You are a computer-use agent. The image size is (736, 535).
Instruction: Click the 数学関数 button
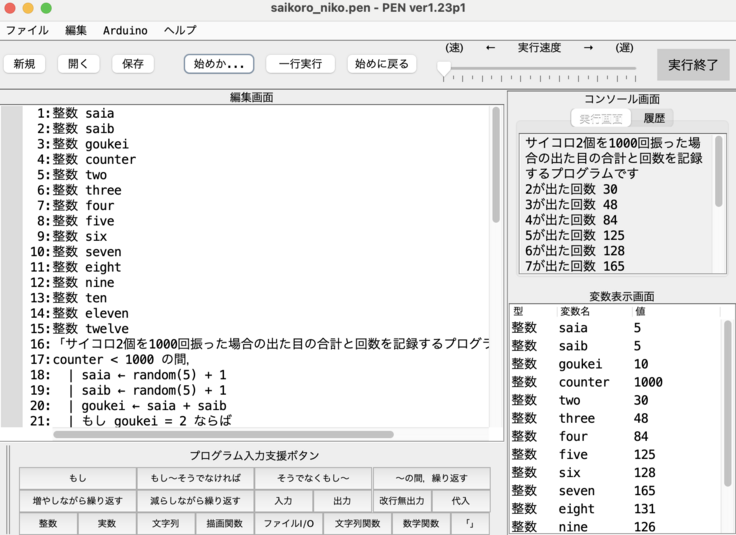420,523
